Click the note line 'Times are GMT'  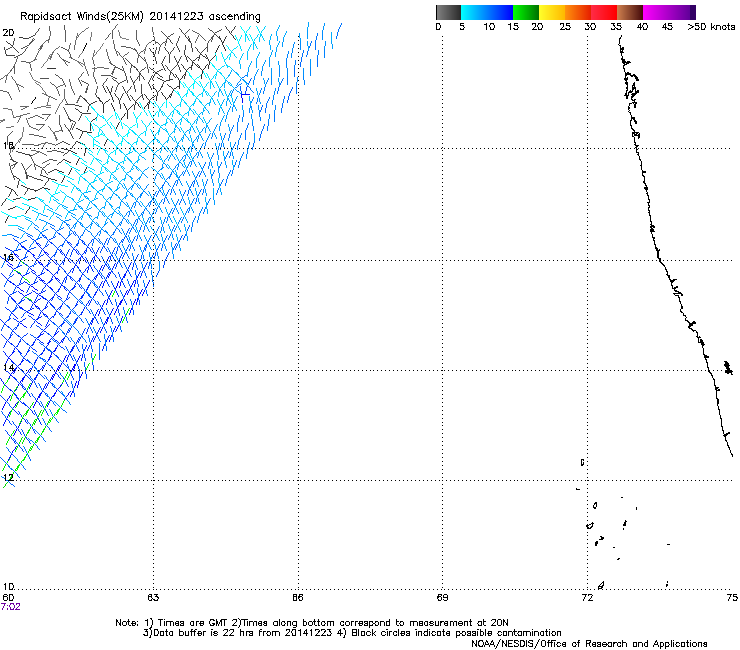pos(193,623)
